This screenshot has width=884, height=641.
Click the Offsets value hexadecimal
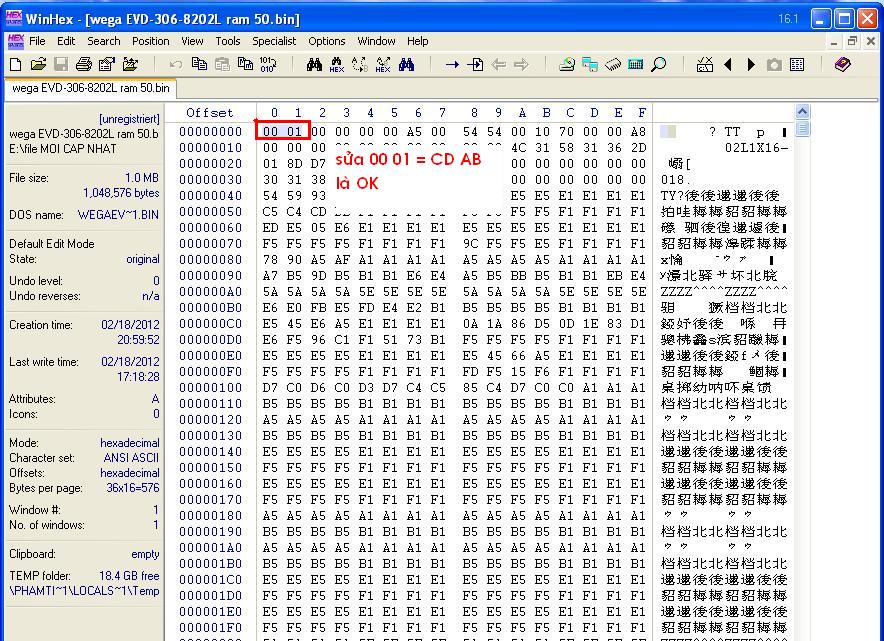click(x=130, y=473)
